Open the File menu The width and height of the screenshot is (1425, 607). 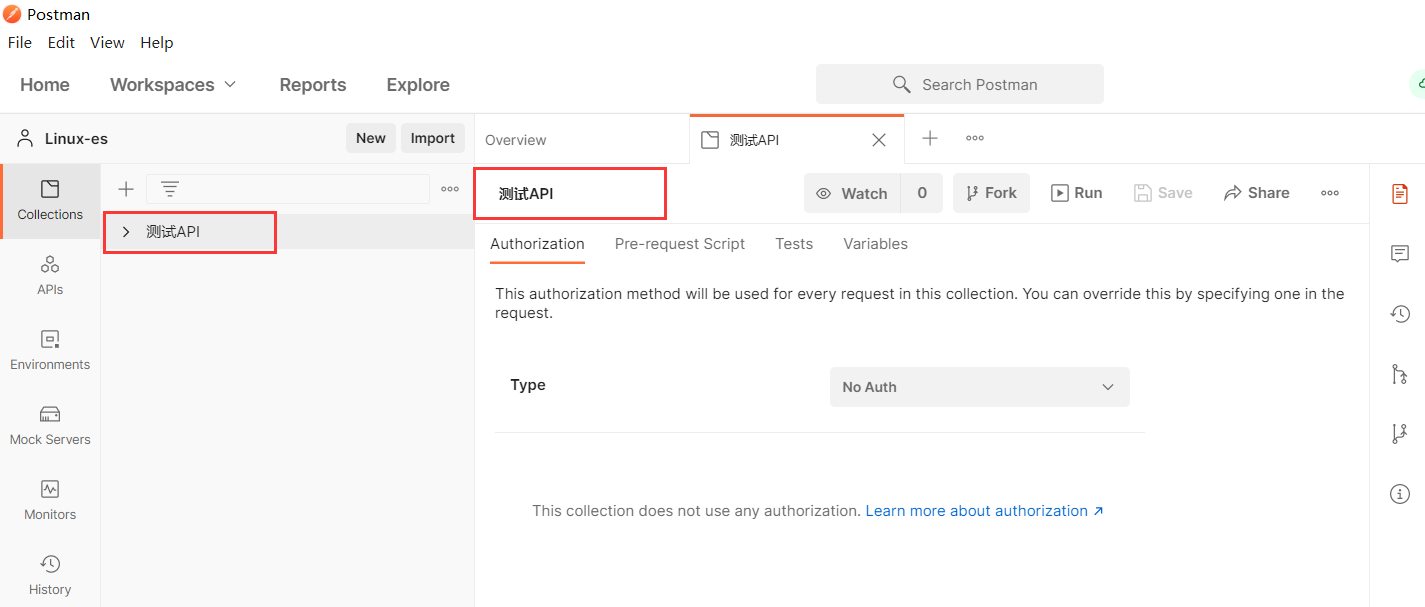coord(20,43)
